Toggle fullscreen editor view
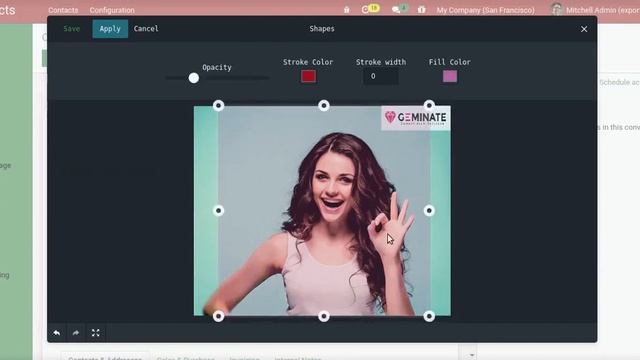 click(x=96, y=333)
